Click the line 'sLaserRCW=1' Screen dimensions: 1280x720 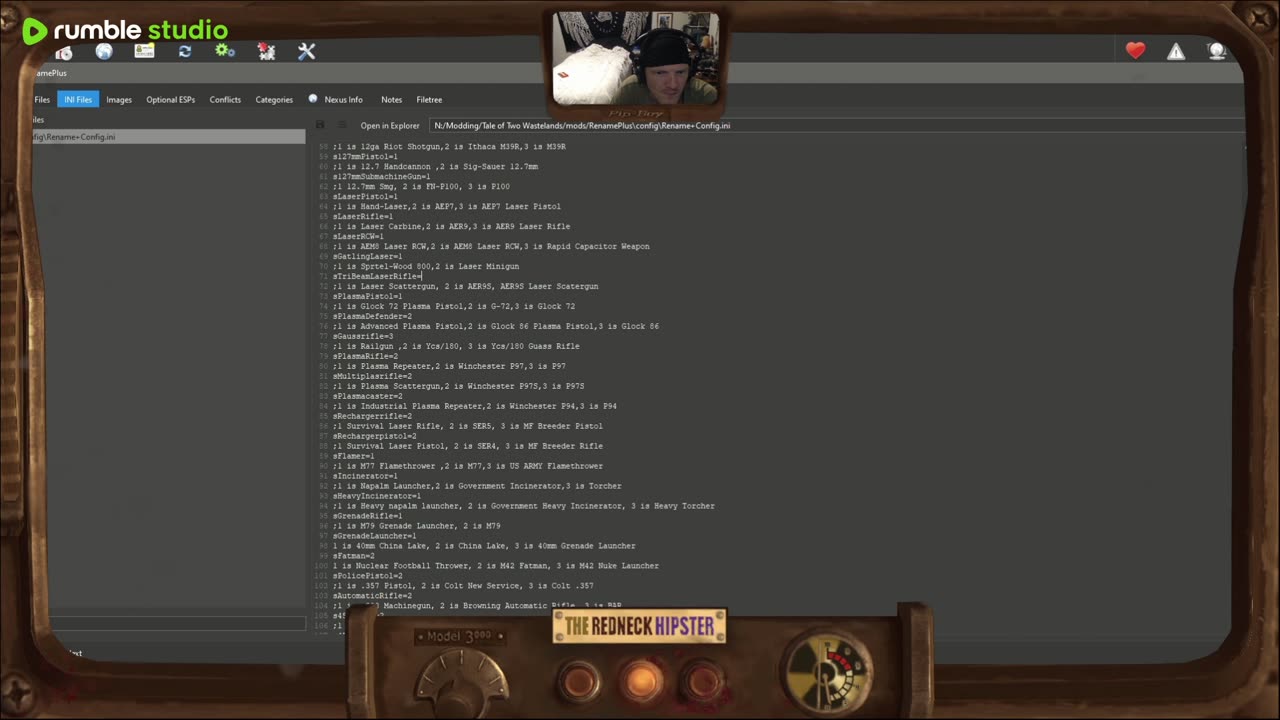point(358,237)
